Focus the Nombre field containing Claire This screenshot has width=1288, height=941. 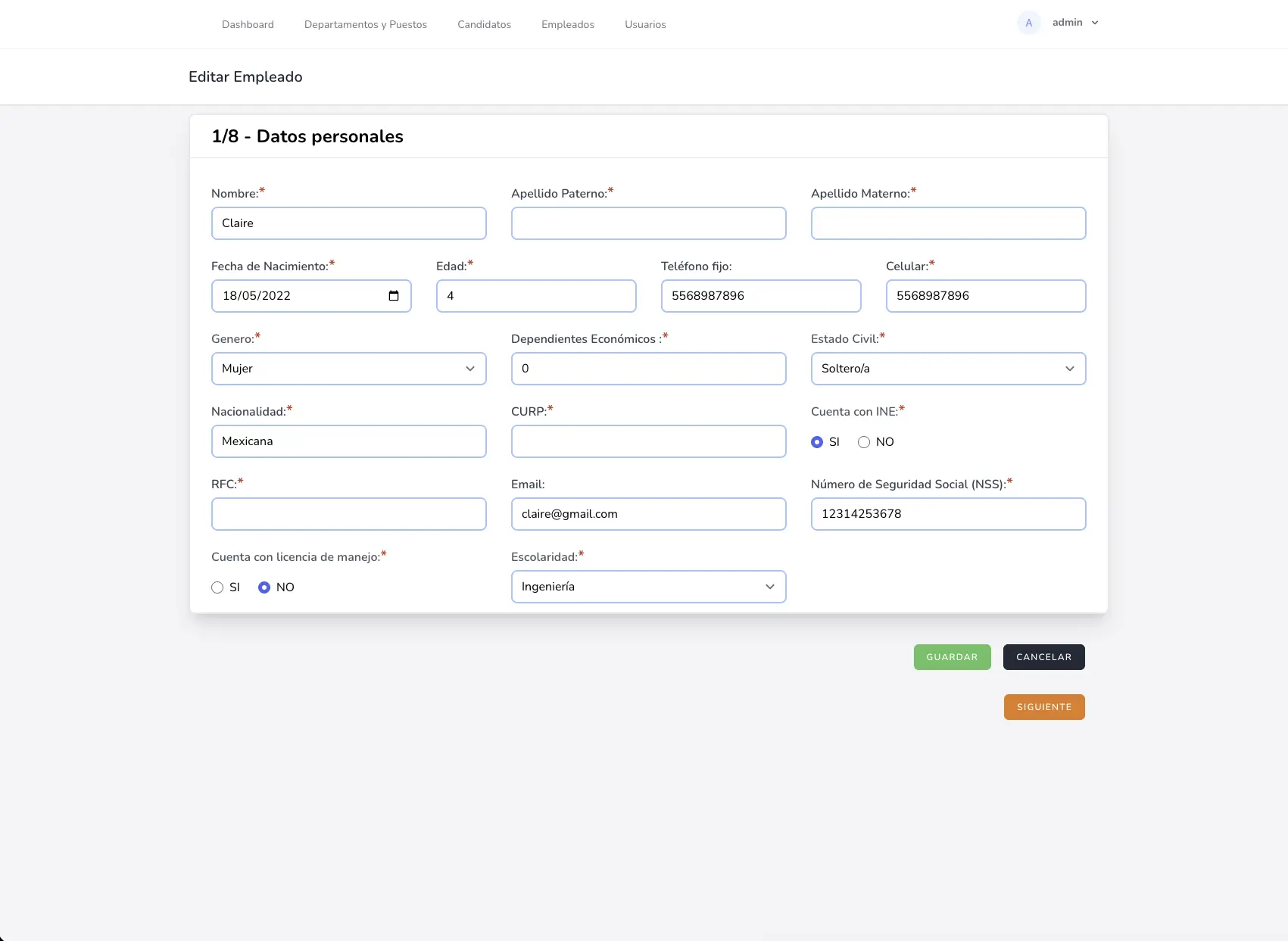(x=349, y=223)
